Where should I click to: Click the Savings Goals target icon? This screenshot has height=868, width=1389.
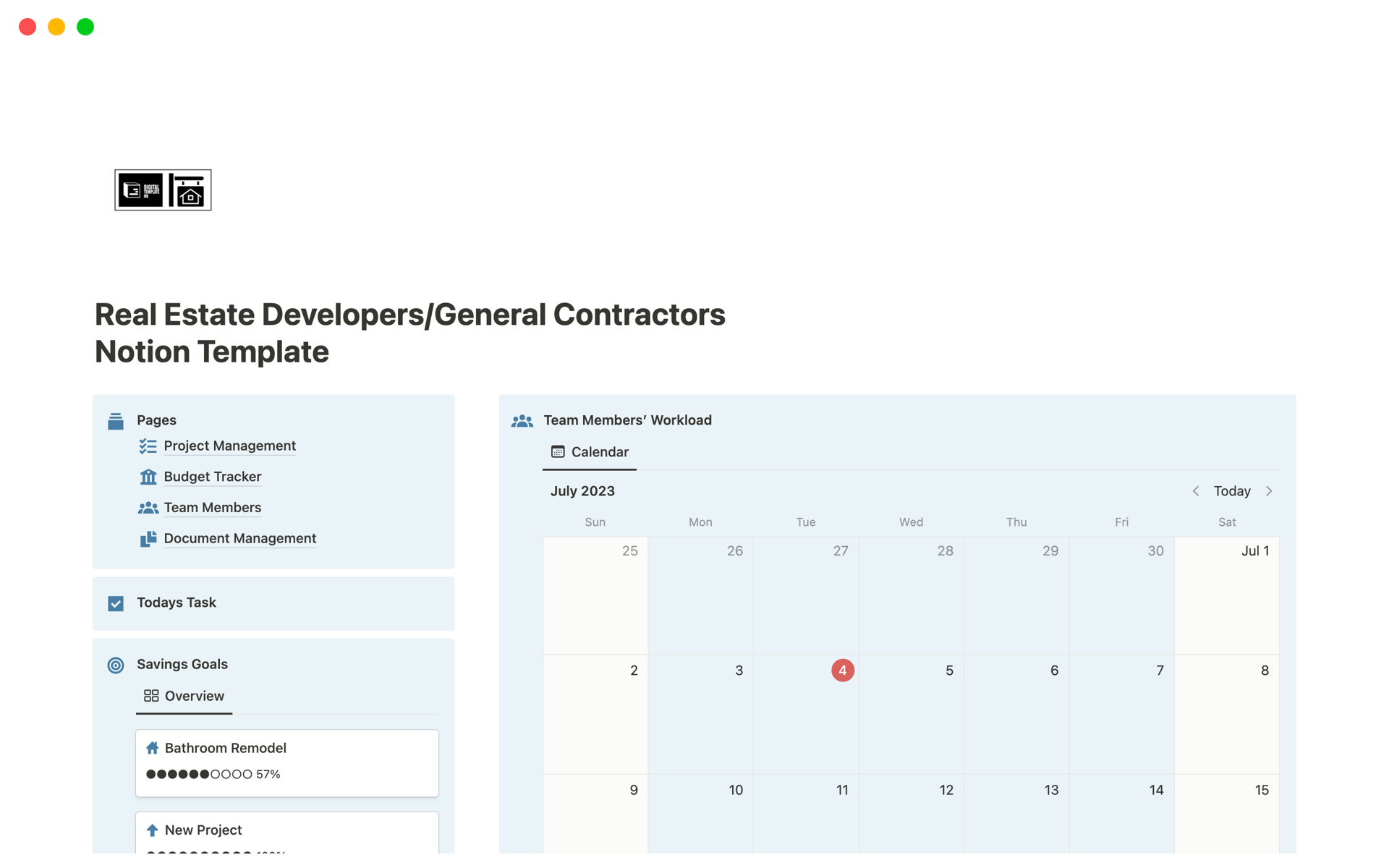[x=116, y=665]
